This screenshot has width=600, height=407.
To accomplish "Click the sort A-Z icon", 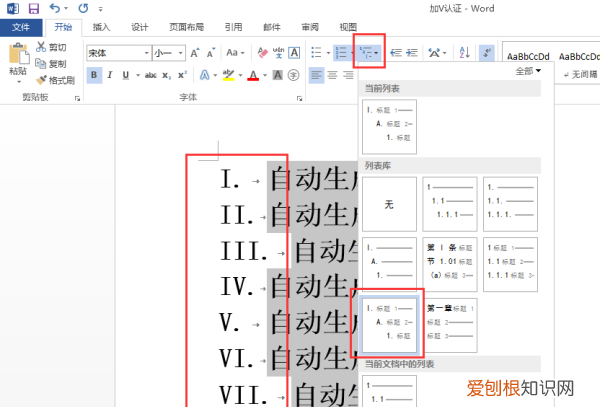I will coord(465,53).
